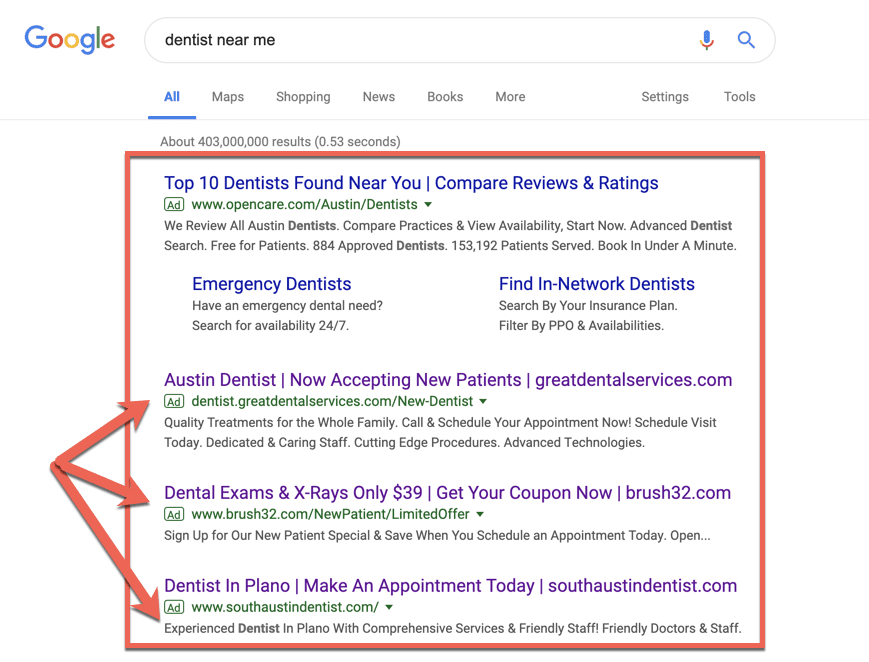Open the Emergency Dentists sitelink

(x=272, y=284)
